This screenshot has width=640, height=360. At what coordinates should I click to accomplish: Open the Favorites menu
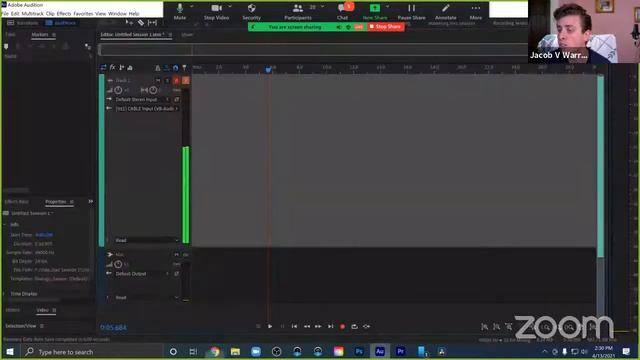[x=83, y=13]
